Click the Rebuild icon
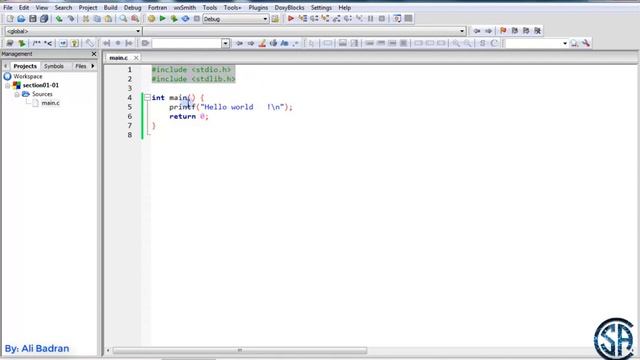This screenshot has width=640, height=360. pyautogui.click(x=185, y=19)
